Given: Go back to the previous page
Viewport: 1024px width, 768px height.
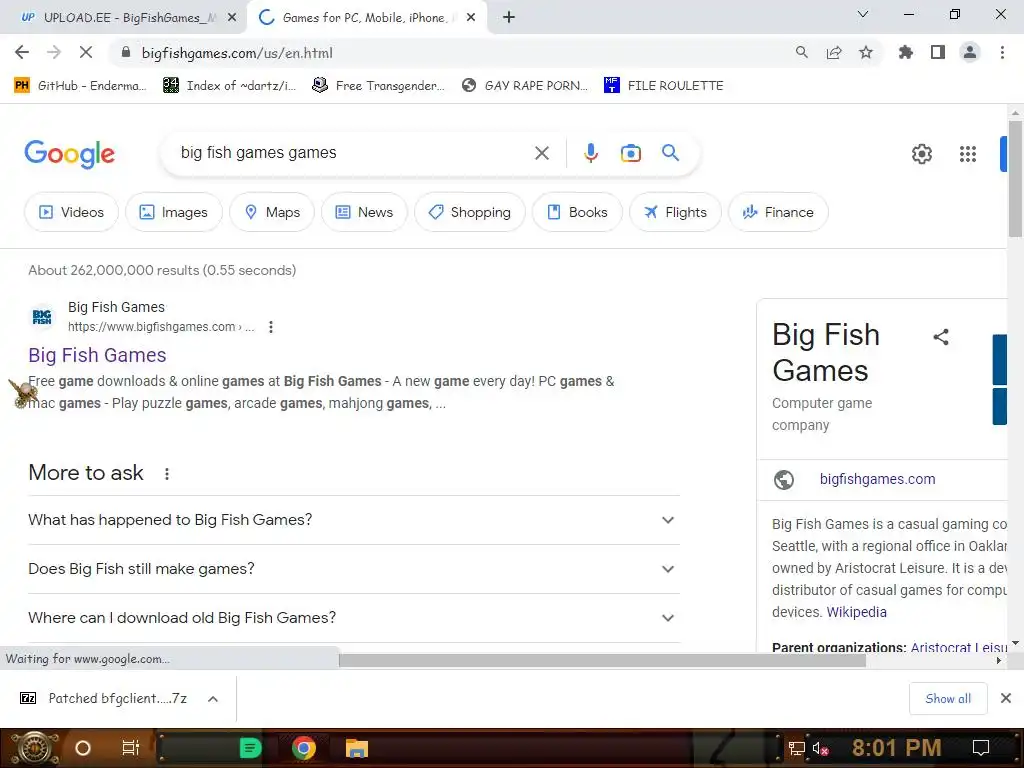Looking at the screenshot, I should pyautogui.click(x=22, y=52).
